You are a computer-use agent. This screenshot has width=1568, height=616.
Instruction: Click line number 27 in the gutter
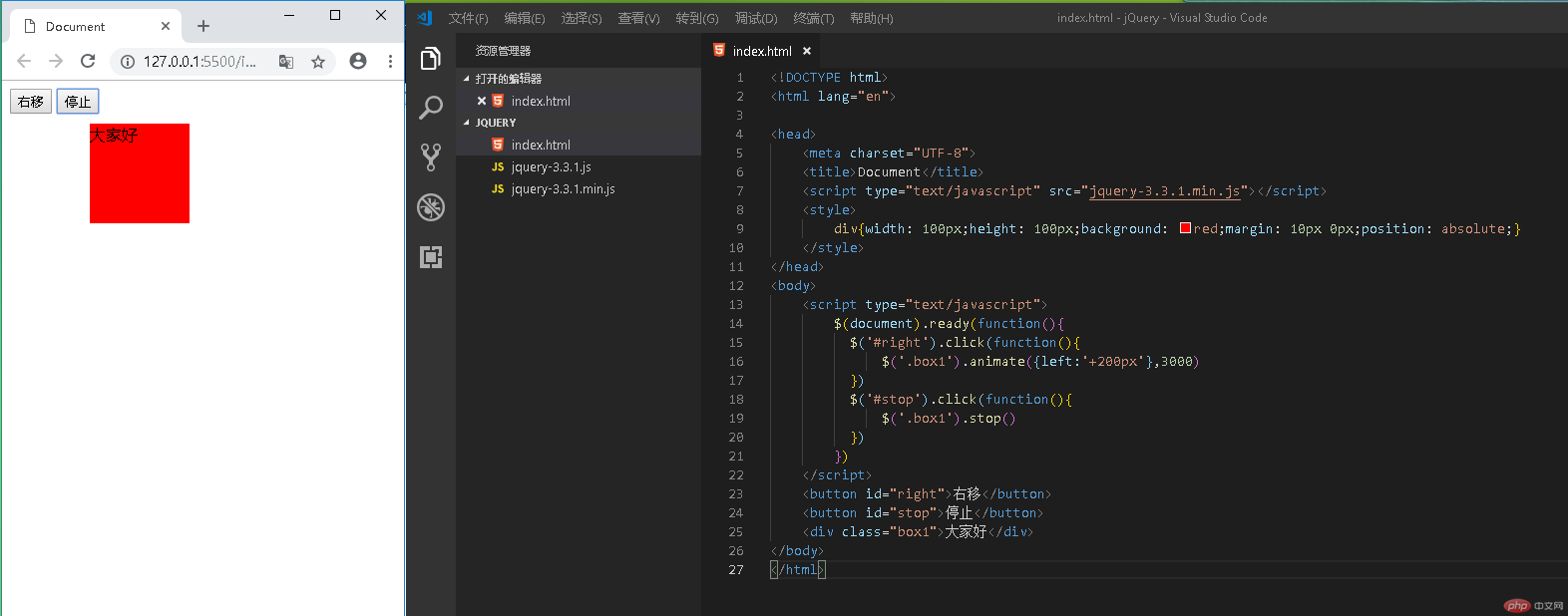(736, 569)
